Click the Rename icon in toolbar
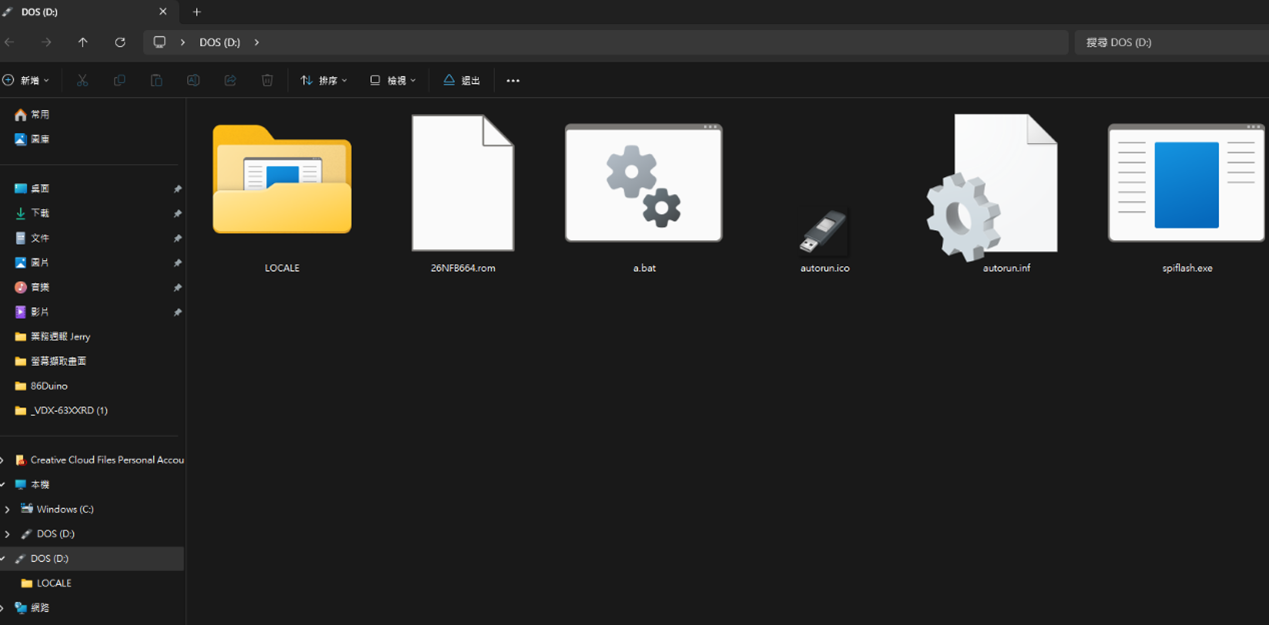The height and width of the screenshot is (625, 1269). 193,80
